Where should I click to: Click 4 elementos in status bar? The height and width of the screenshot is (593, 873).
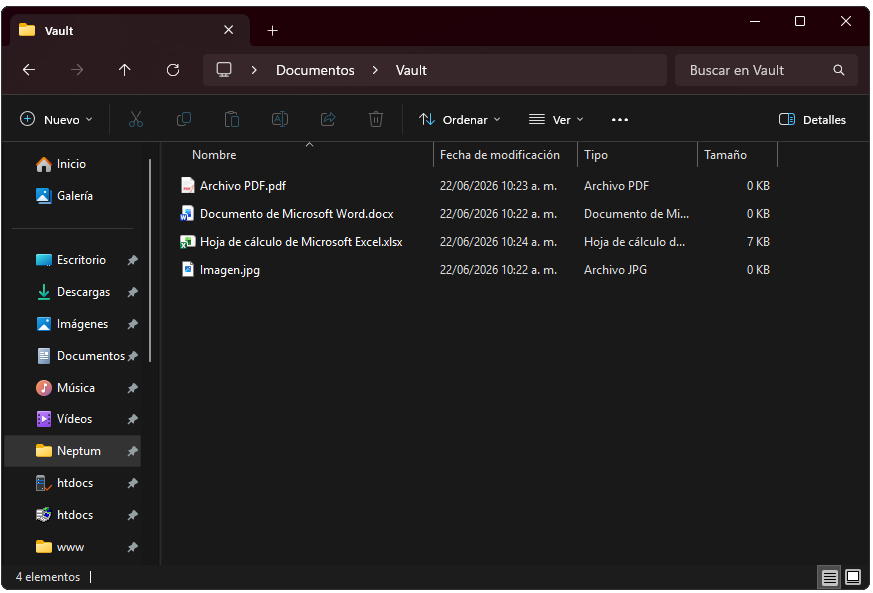[x=48, y=577]
